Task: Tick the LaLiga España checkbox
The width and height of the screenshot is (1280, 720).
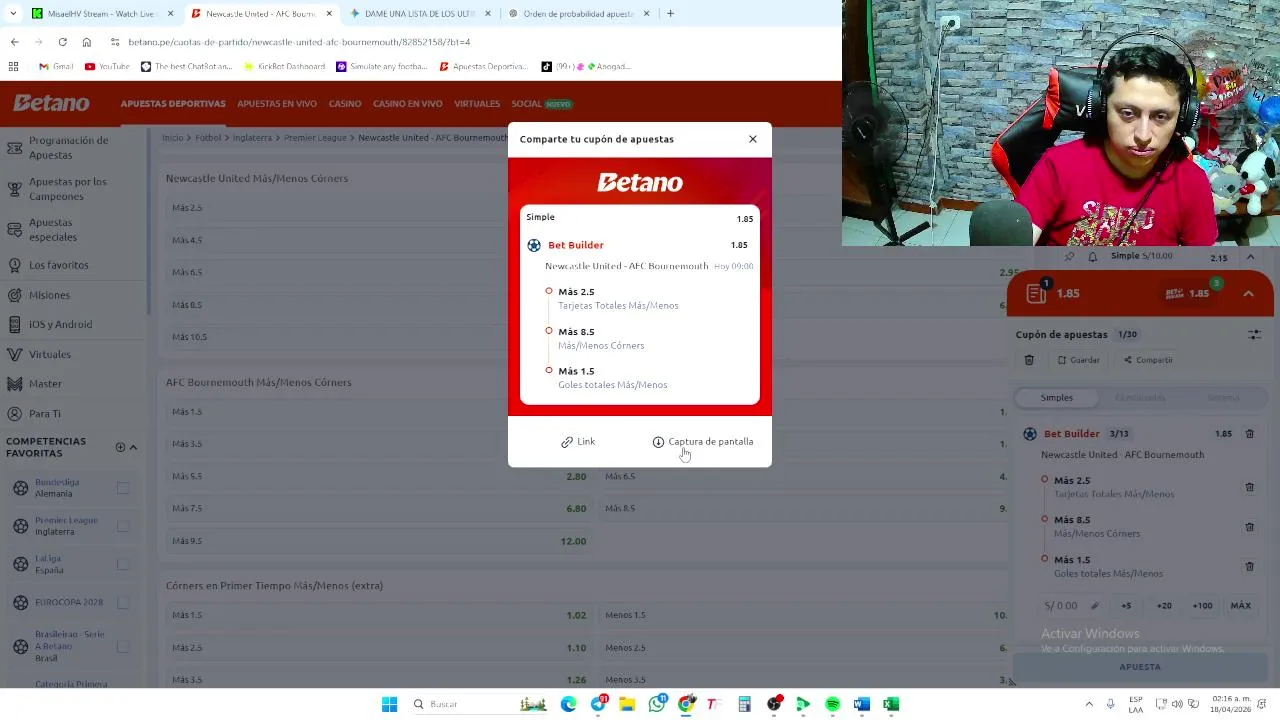Action: click(123, 564)
